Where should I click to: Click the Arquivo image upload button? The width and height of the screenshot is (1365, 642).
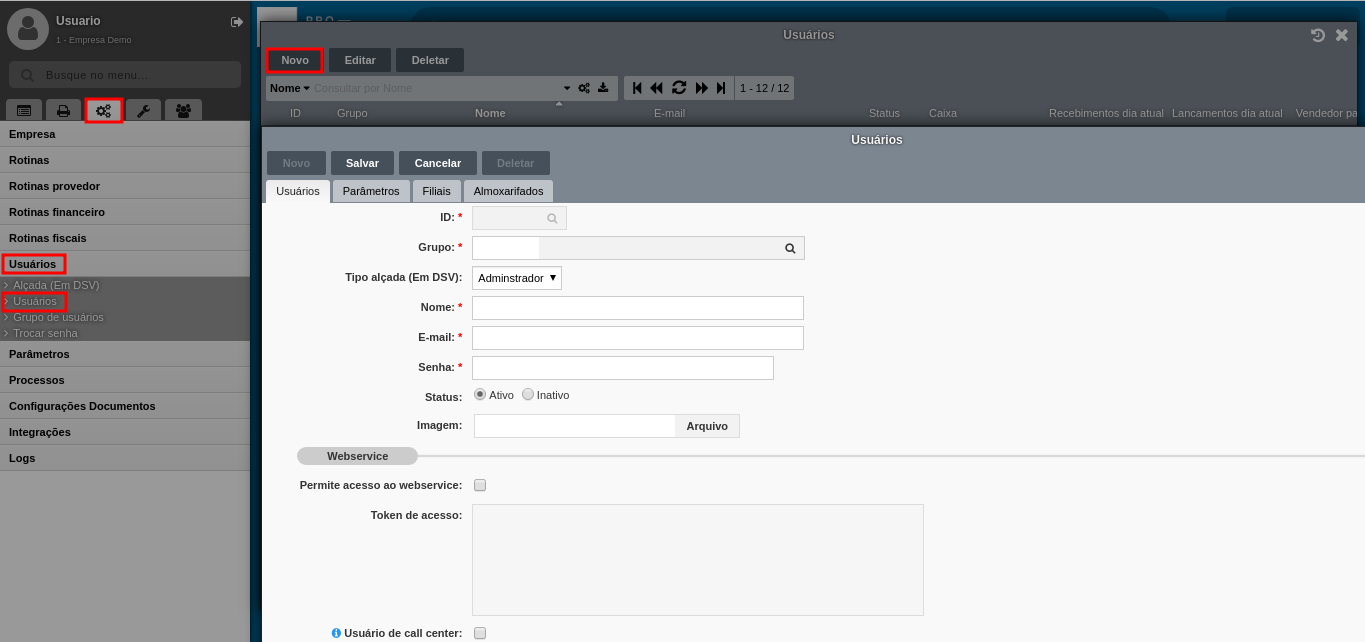(x=707, y=426)
